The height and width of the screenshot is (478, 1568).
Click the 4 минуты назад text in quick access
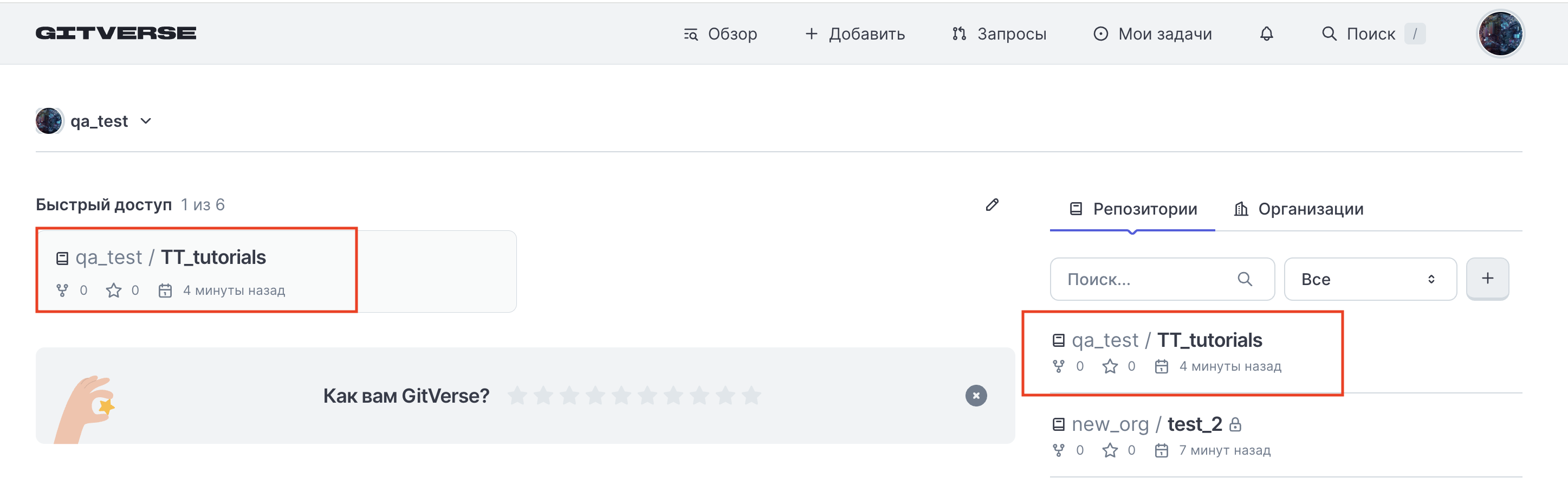234,290
